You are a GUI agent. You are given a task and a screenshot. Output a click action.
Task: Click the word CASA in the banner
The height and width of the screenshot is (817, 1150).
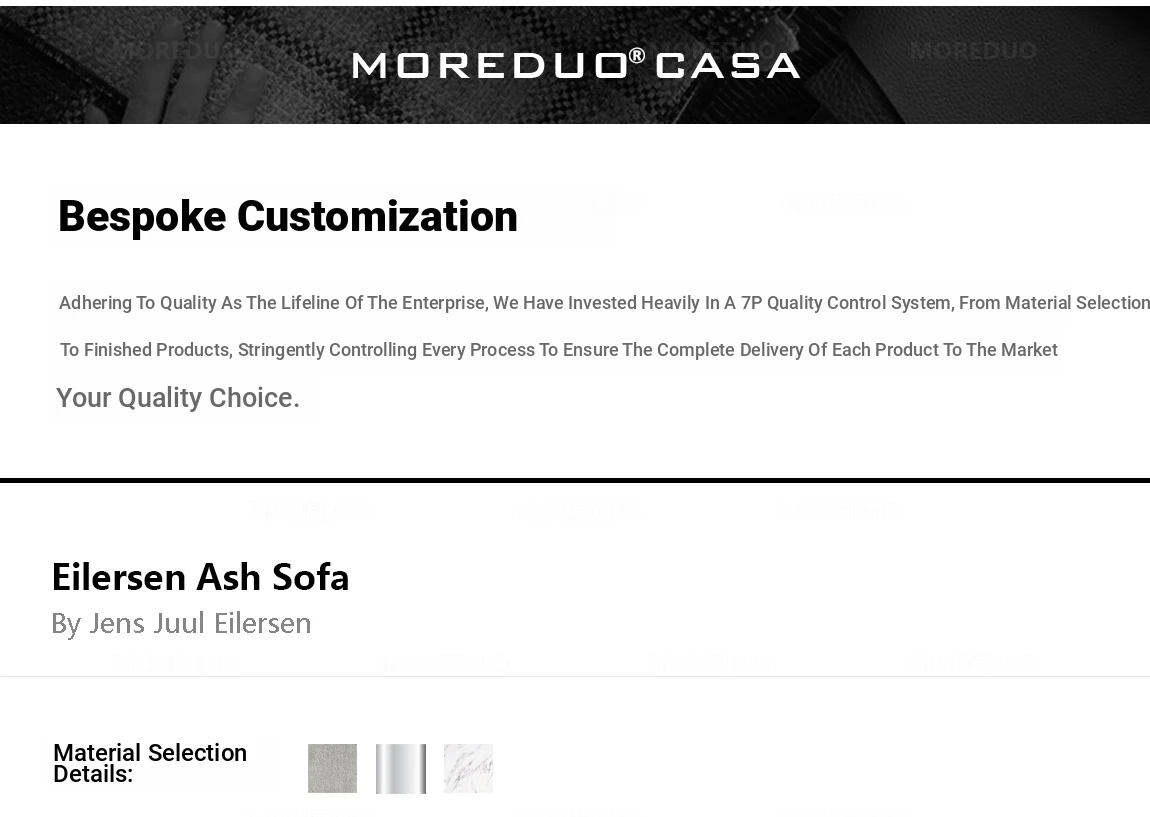pos(727,66)
